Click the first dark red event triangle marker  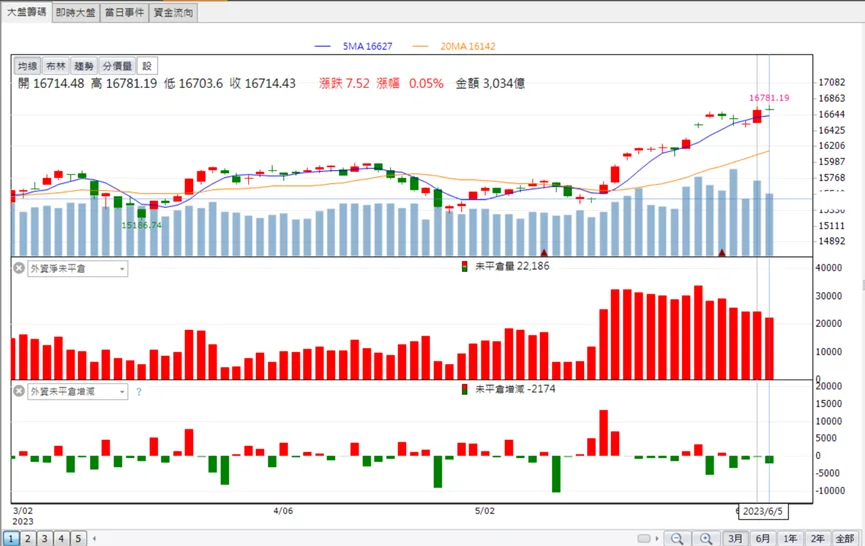tap(544, 253)
